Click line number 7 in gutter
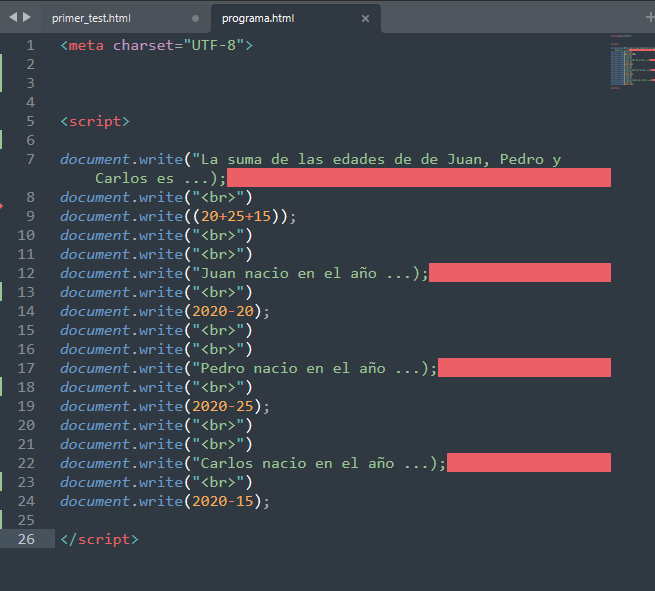655x591 pixels. 30,159
